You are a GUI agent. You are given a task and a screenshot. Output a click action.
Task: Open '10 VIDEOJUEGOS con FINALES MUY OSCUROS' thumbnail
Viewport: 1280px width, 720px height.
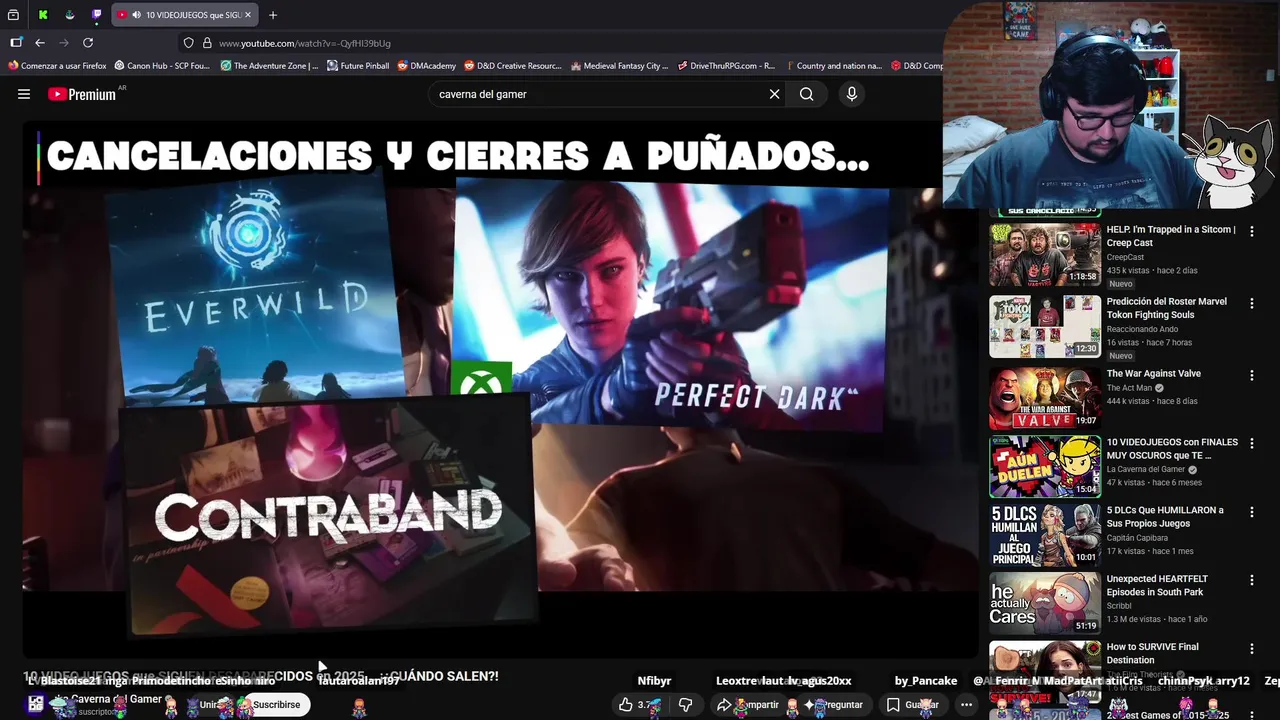[1045, 466]
